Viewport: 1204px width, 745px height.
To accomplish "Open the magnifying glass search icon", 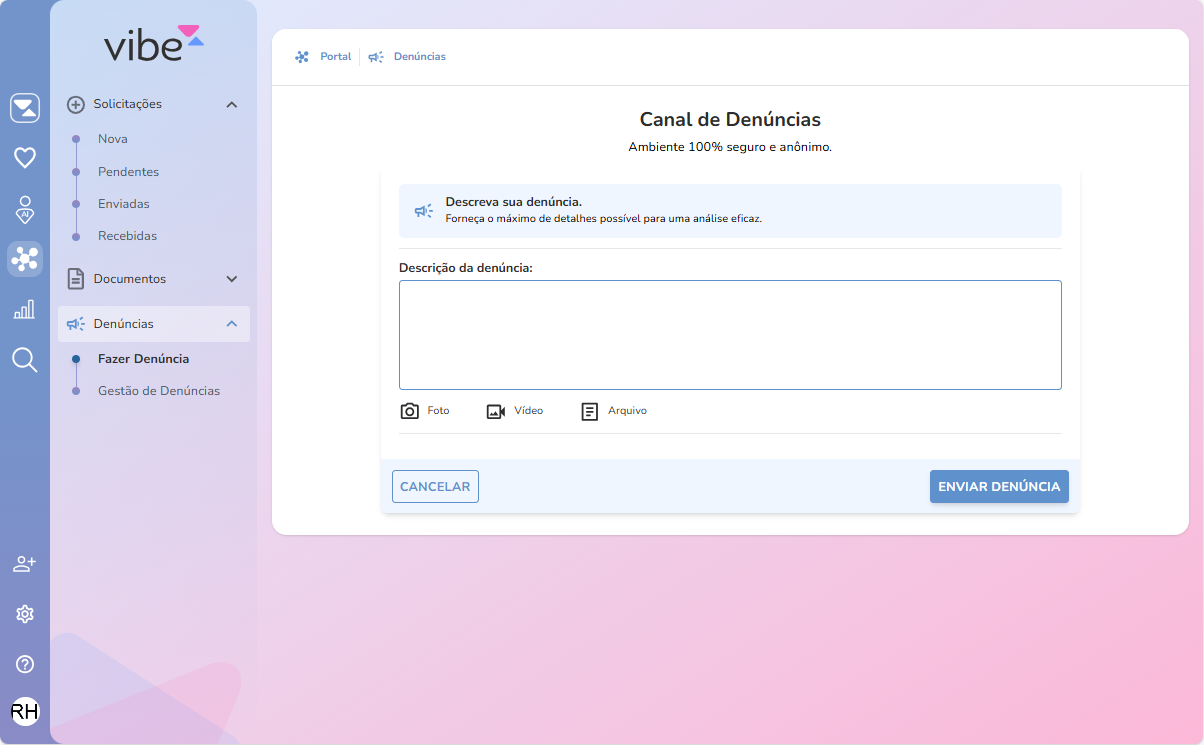I will point(25,360).
